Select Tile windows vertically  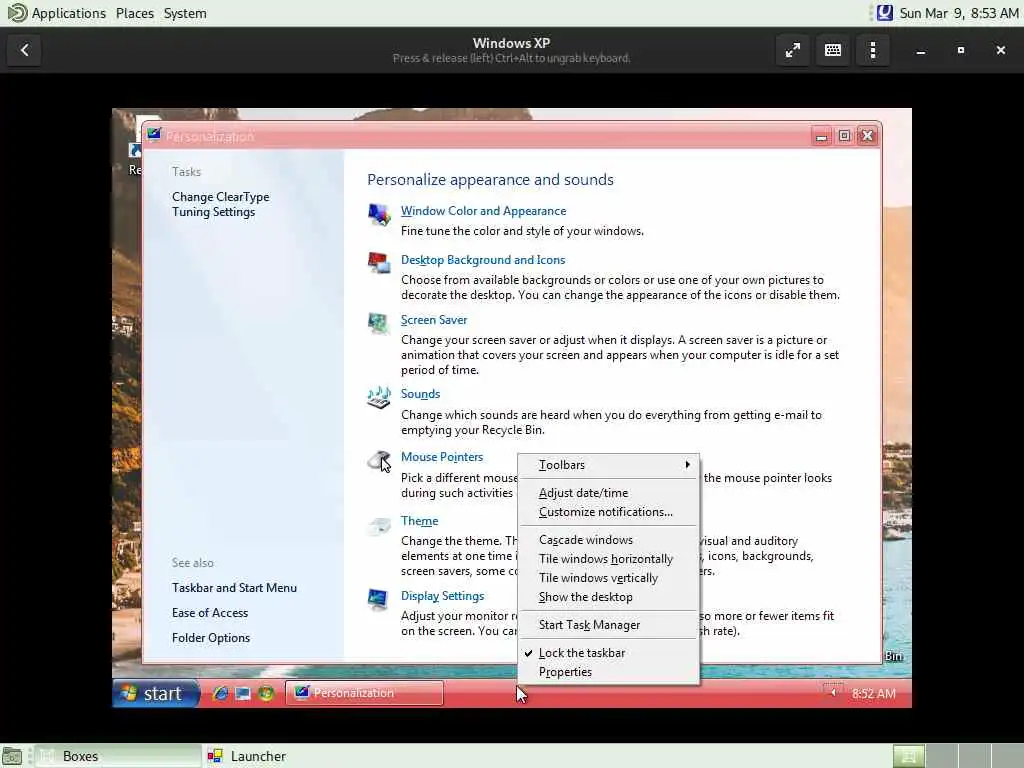609,578
